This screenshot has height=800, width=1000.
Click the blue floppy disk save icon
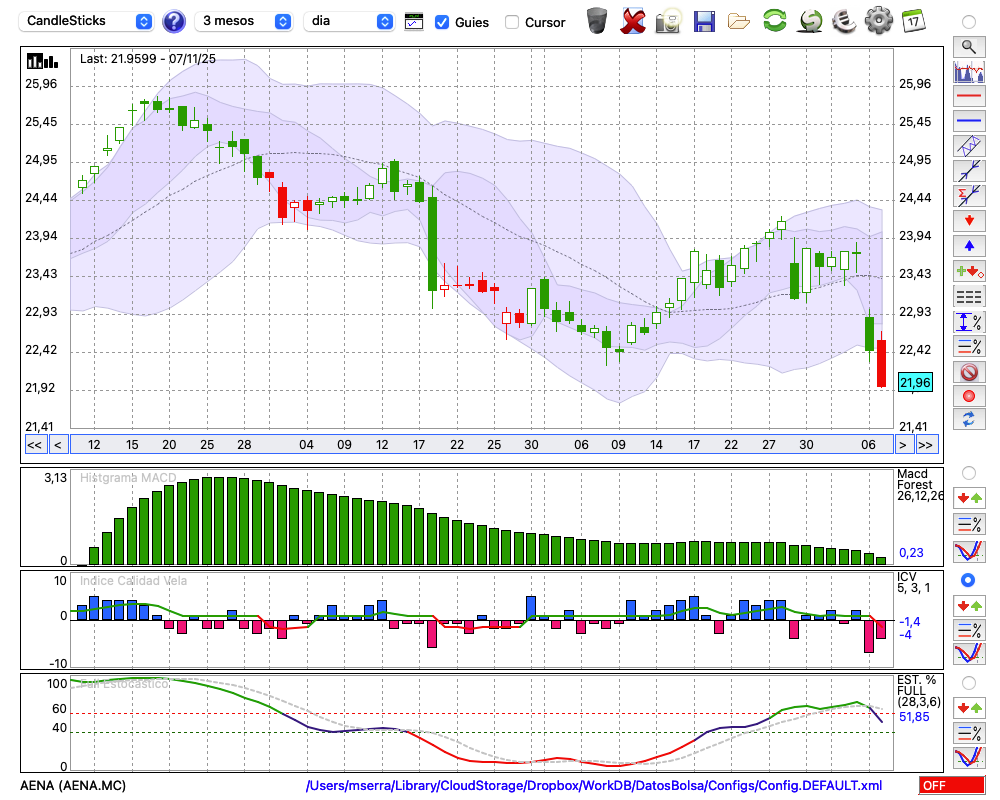(704, 20)
